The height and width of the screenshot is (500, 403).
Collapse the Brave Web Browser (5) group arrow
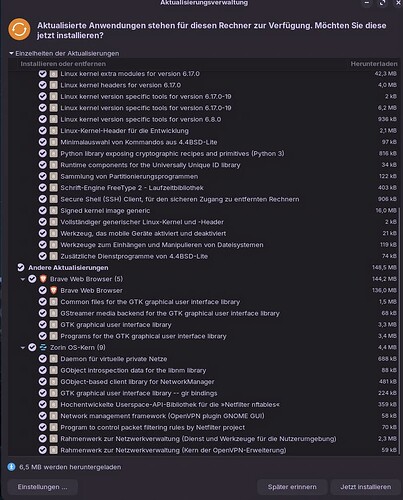[23, 279]
